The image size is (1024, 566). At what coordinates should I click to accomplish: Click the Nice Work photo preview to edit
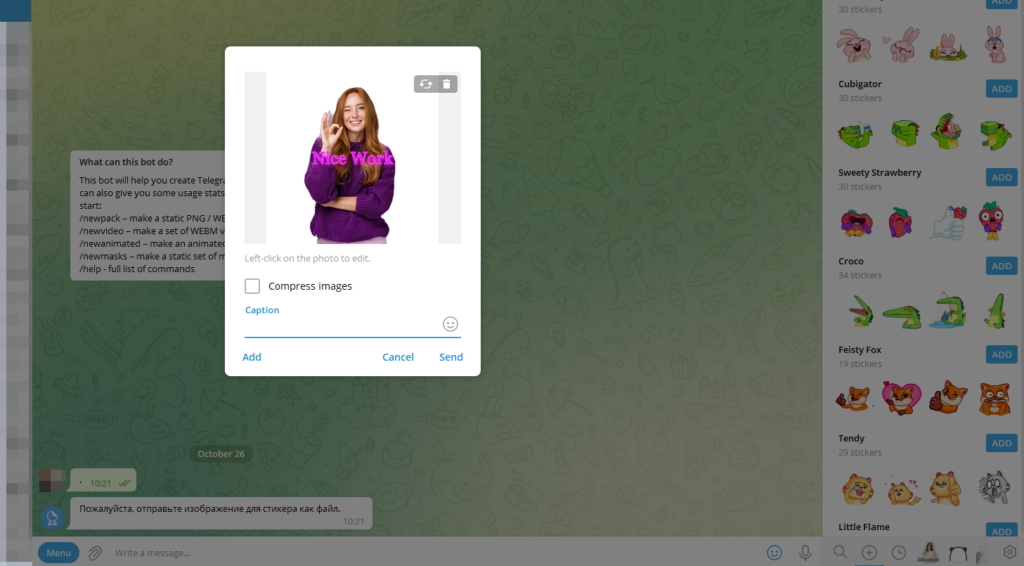click(353, 158)
